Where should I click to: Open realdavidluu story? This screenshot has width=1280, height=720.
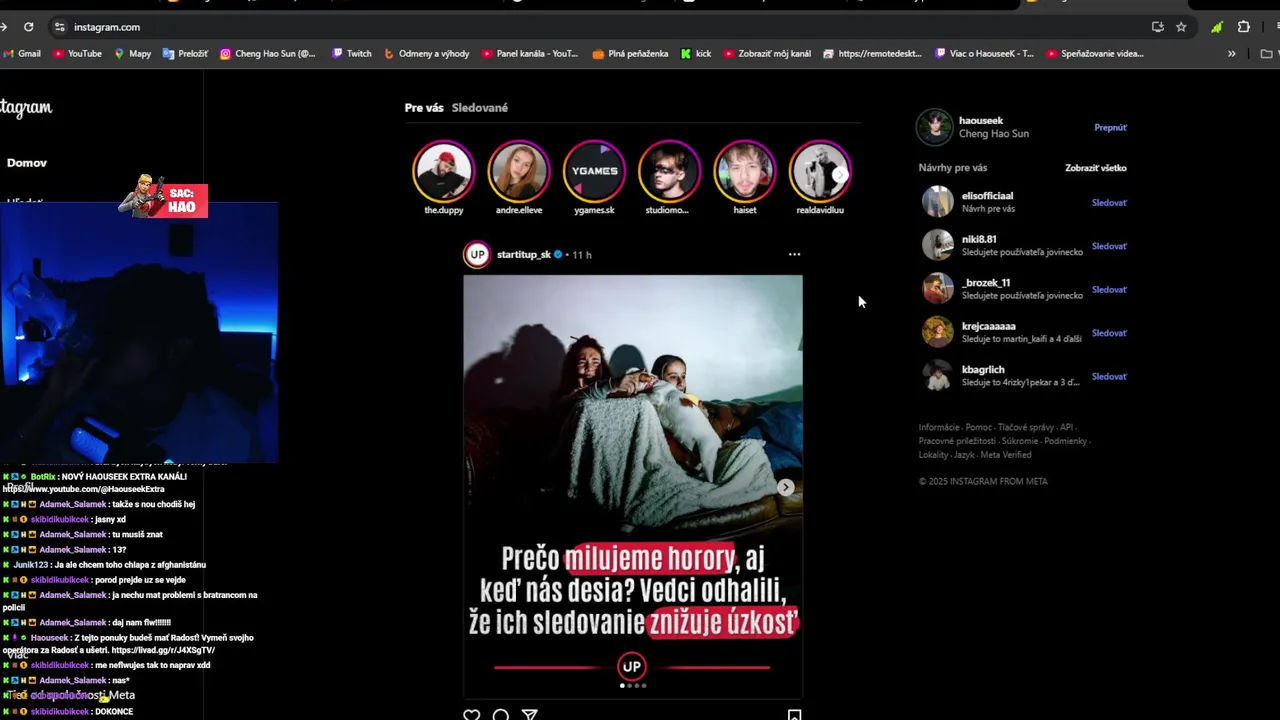coord(820,171)
